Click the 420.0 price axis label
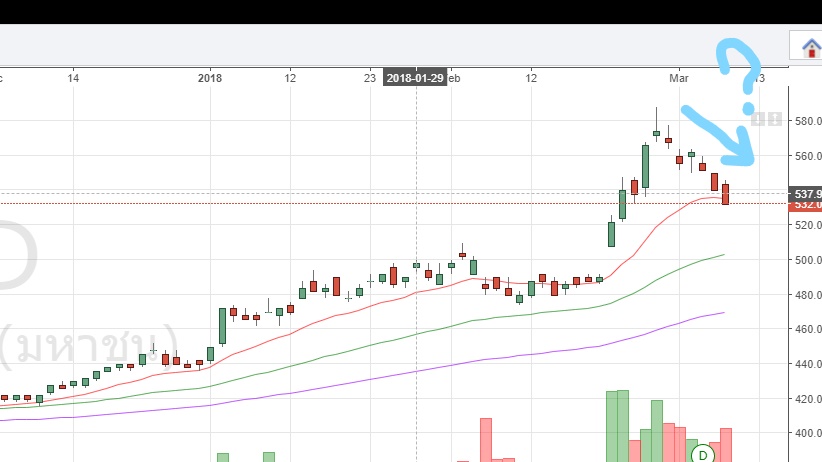This screenshot has height=462, width=822. pyautogui.click(x=807, y=399)
